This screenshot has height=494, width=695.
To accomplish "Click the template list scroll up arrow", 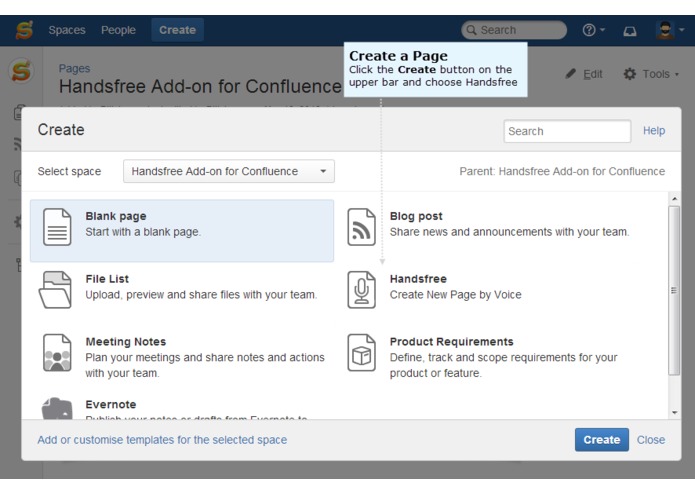I will [674, 199].
